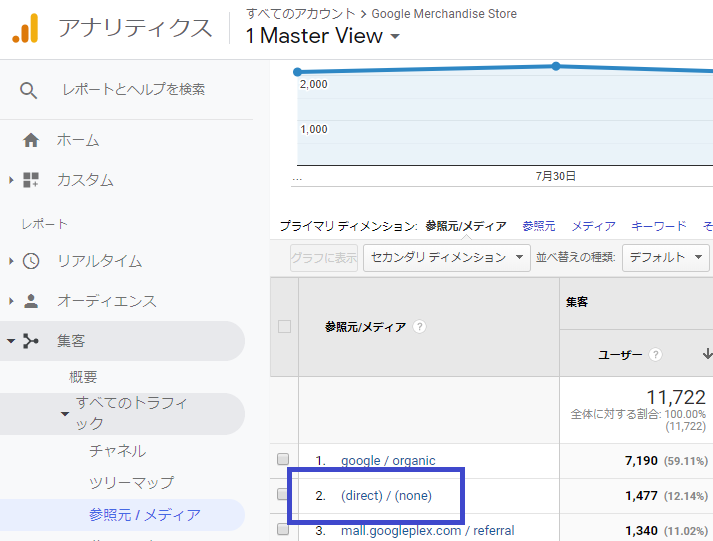The image size is (713, 541).
Task: Open the デフォルト sort type dropdown
Action: click(x=665, y=257)
